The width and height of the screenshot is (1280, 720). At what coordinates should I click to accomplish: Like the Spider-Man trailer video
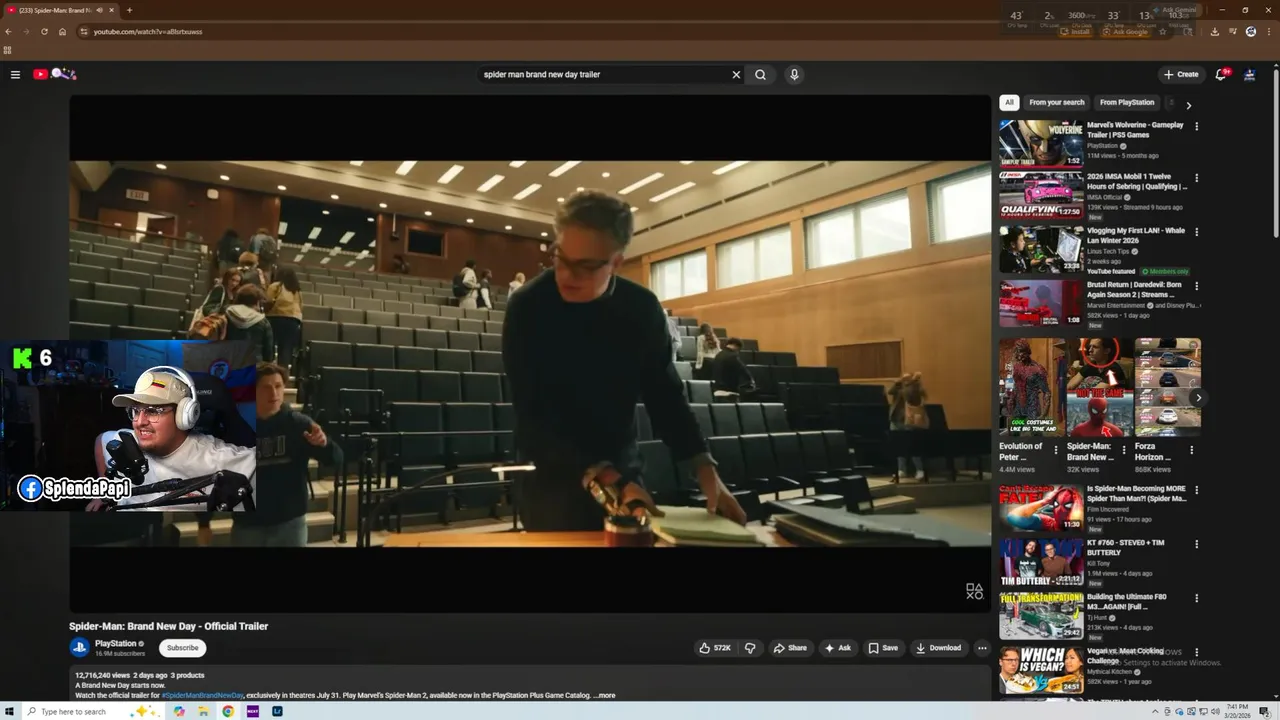pyautogui.click(x=716, y=648)
